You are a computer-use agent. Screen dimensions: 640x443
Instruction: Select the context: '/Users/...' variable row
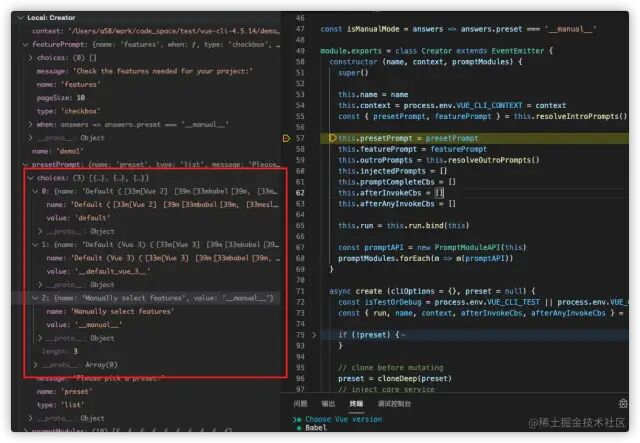coord(156,31)
